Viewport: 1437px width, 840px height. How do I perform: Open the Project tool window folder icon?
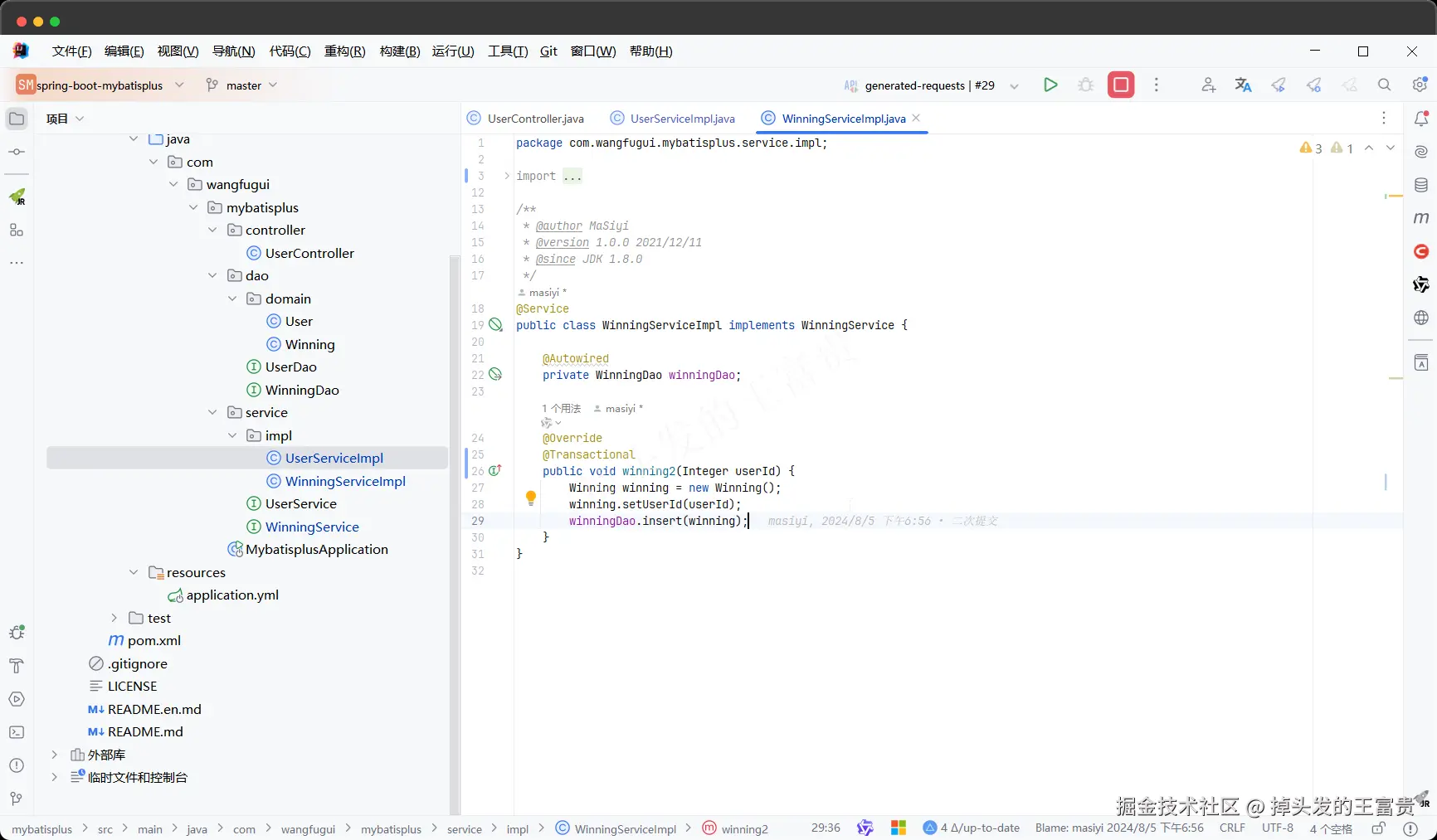point(17,119)
